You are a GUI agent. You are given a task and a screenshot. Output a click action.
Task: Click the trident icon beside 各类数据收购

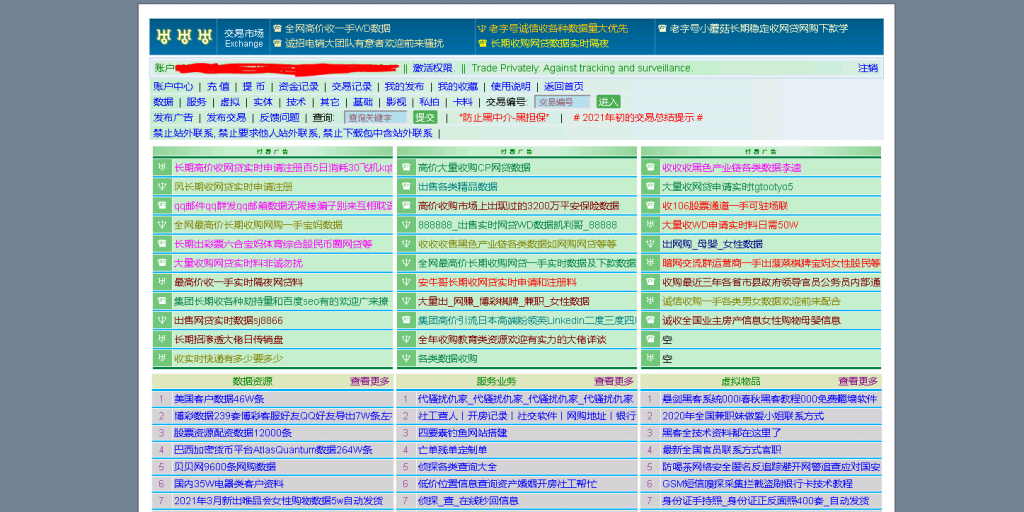[406, 359]
